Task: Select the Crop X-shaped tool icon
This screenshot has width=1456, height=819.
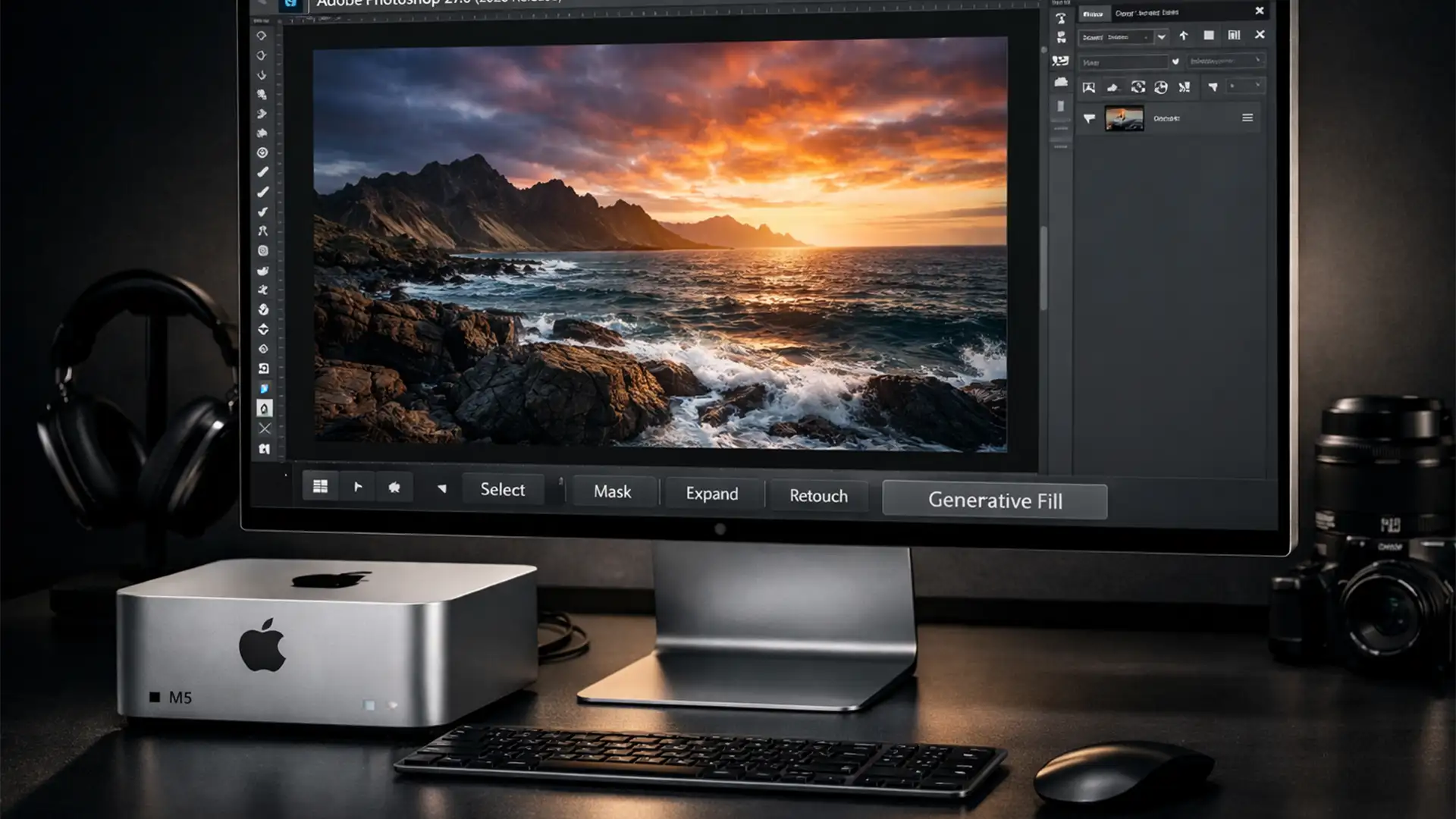Action: (264, 428)
